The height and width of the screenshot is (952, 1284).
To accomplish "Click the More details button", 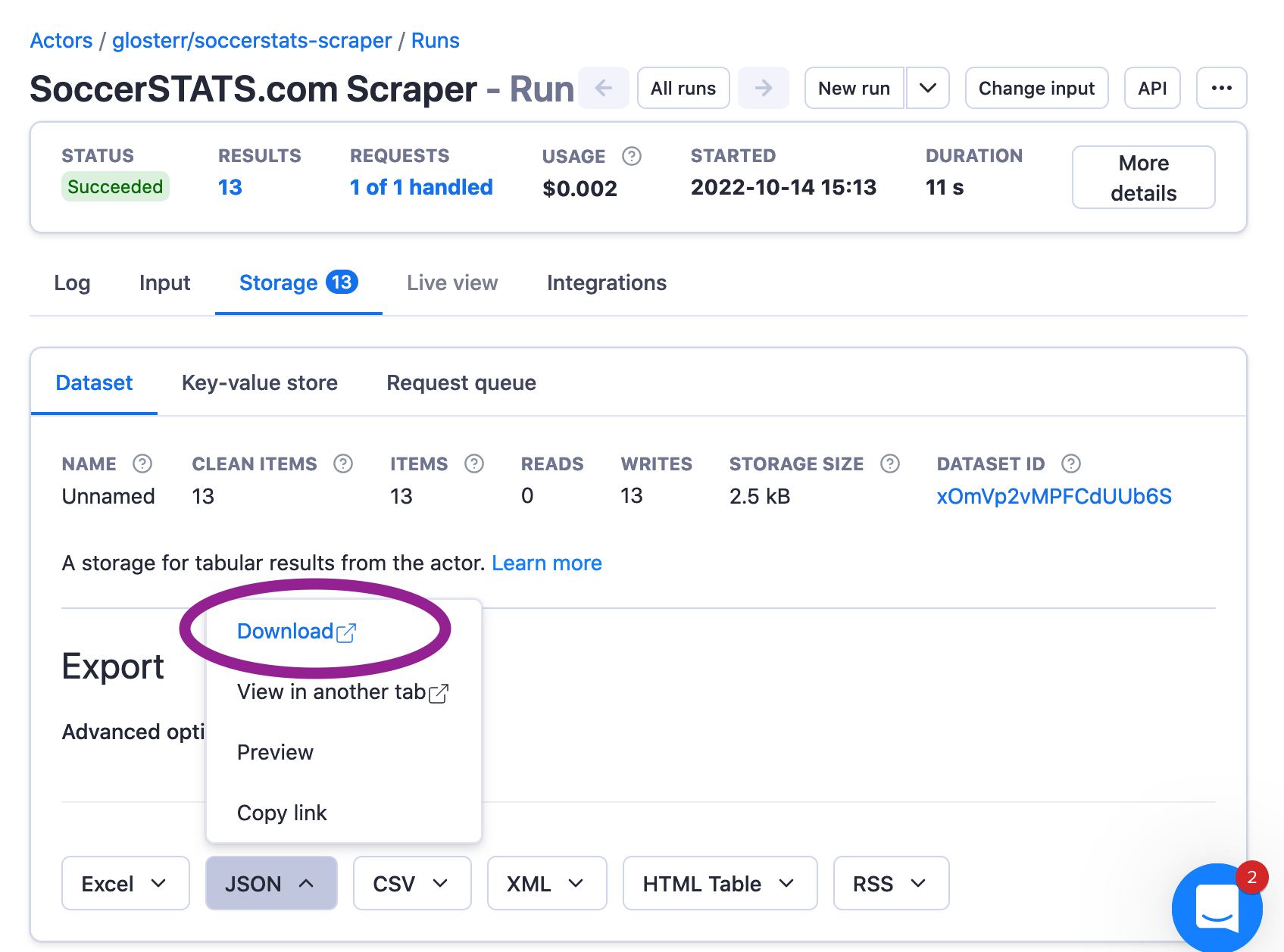I will point(1143,177).
